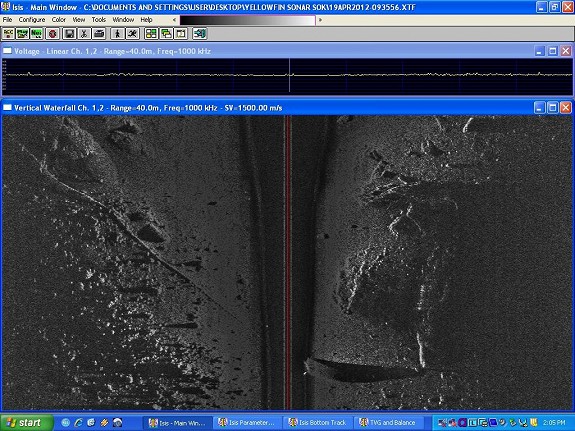The height and width of the screenshot is (431, 575).
Task: Click the Isis app icon in the main title bar
Action: coord(6,7)
